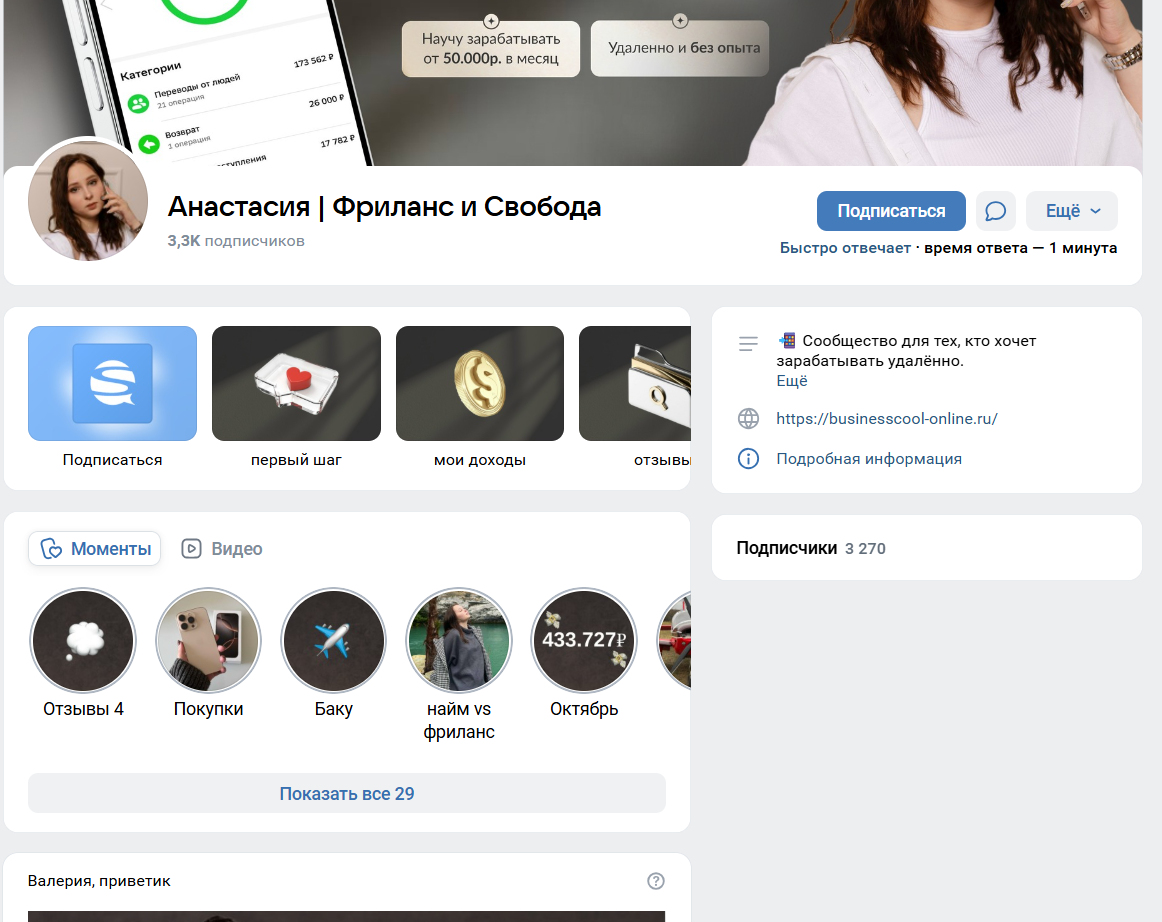Open the Подписчики 3 270 list
Screen dimensions: 1162x922
(x=810, y=548)
